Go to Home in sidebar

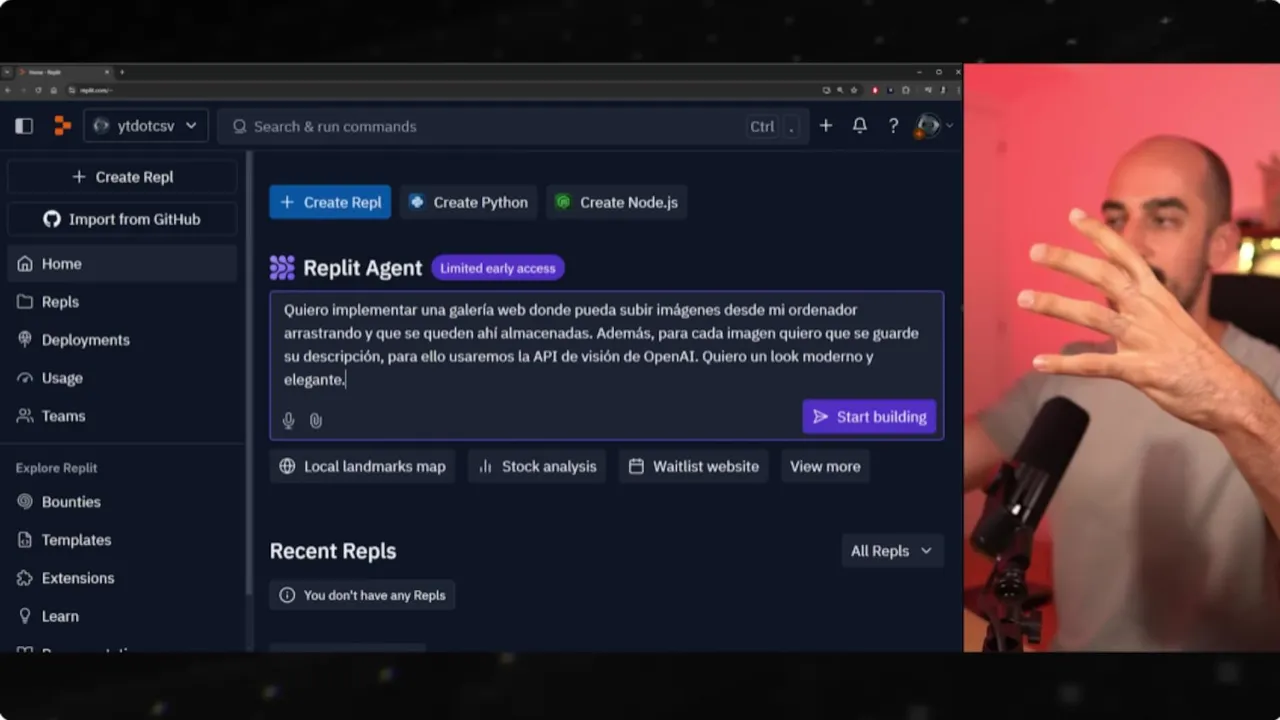coord(122,264)
